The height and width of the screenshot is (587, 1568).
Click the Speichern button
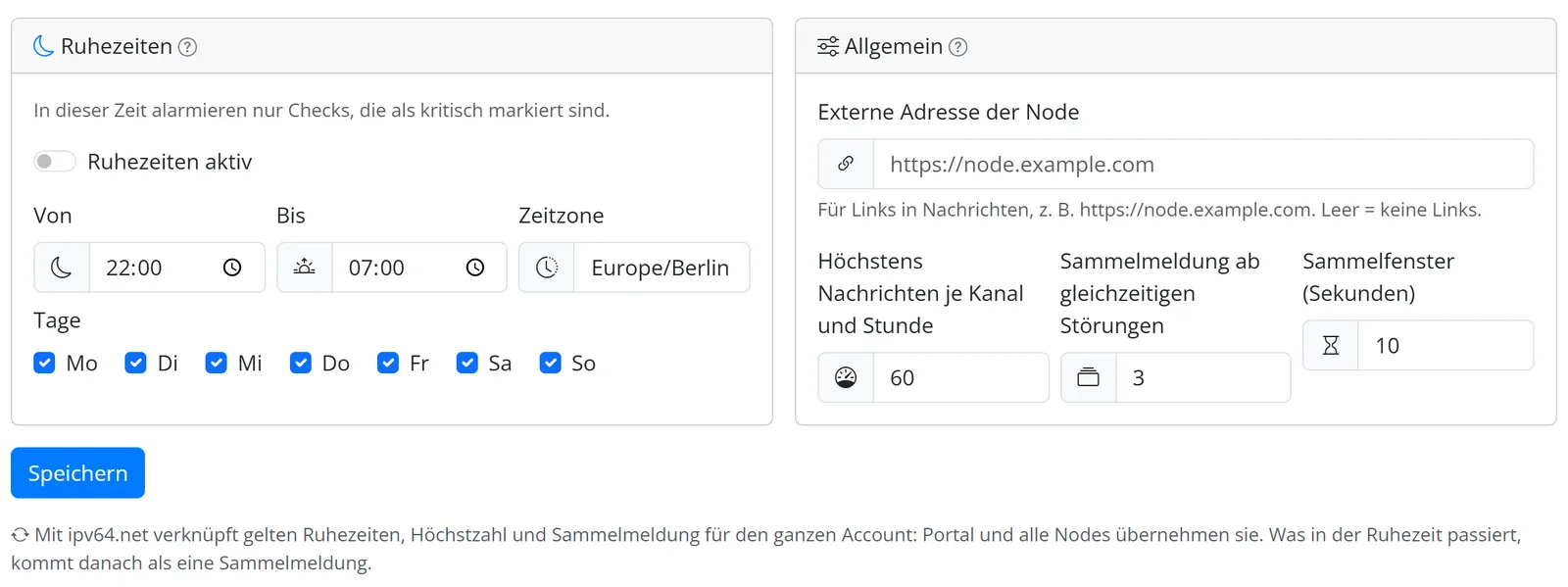point(77,473)
